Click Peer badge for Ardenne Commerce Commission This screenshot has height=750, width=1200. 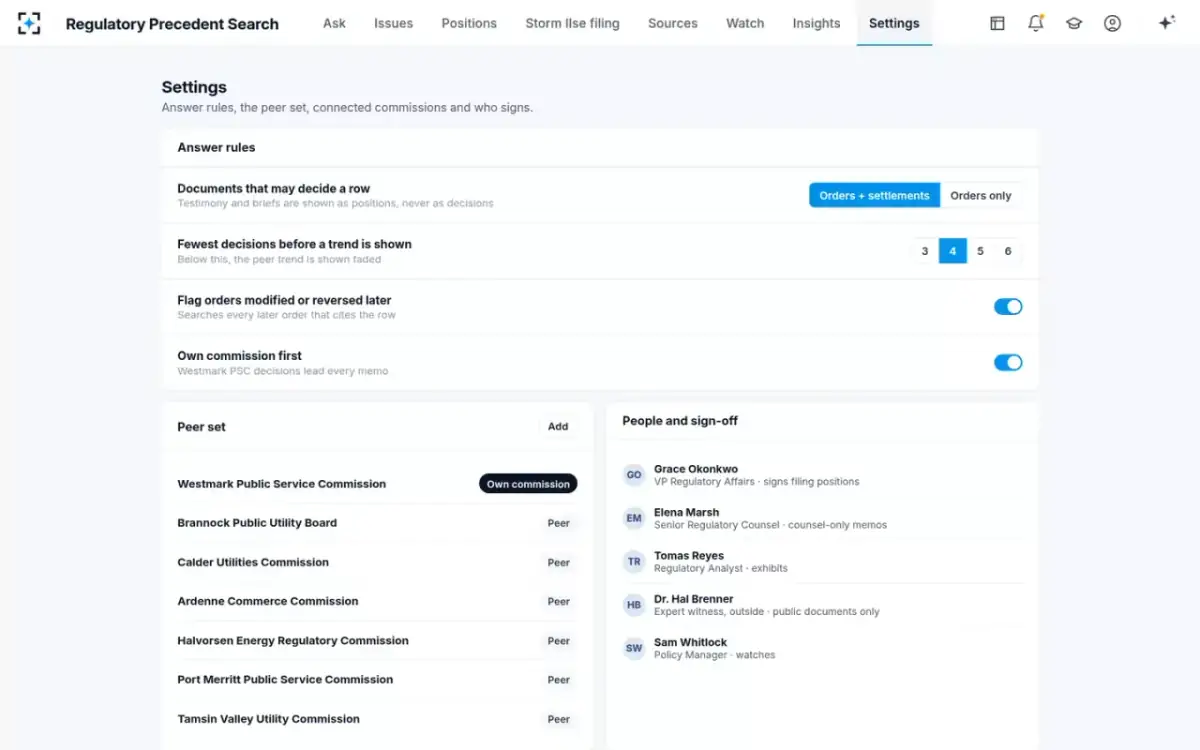coord(558,601)
